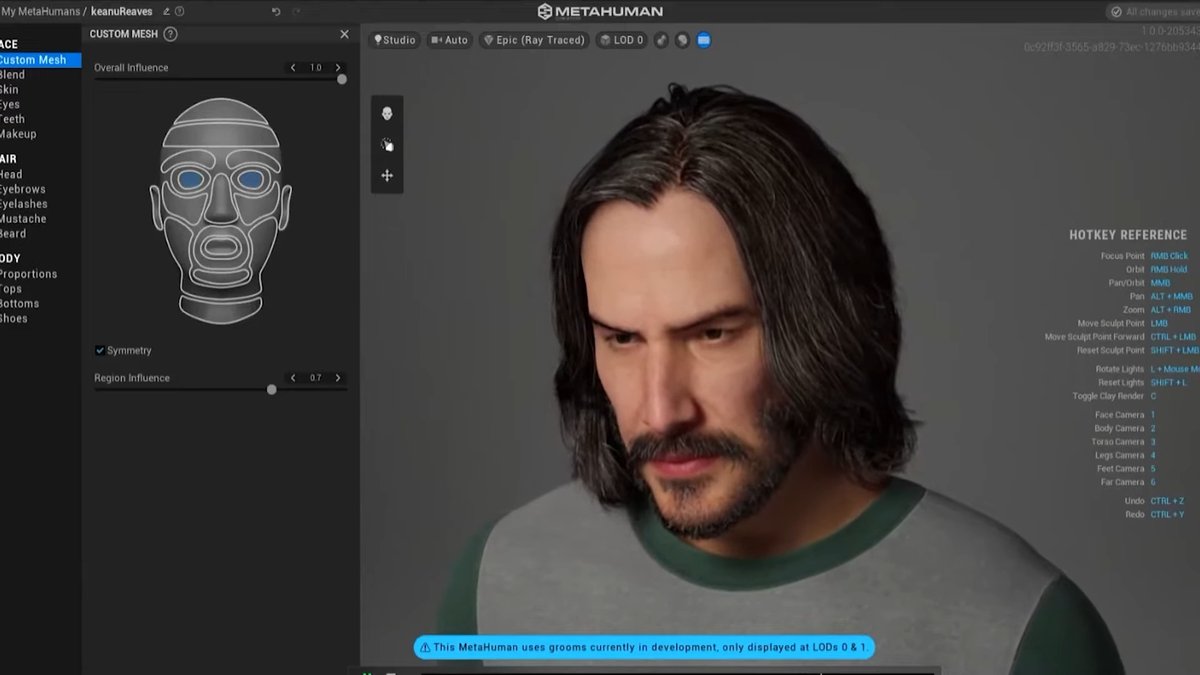Go to My MetaHumans breadcrumb
Screen dimensions: 1200x675
pos(40,12)
